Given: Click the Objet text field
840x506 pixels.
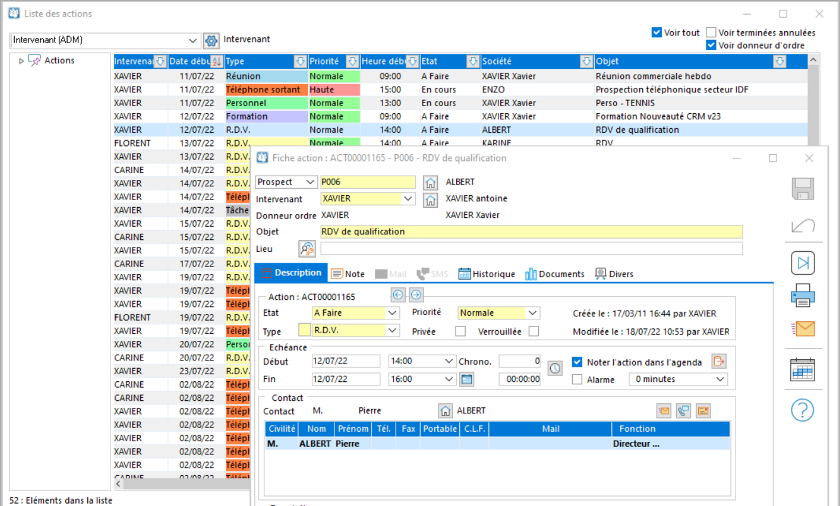Looking at the screenshot, I should (531, 232).
